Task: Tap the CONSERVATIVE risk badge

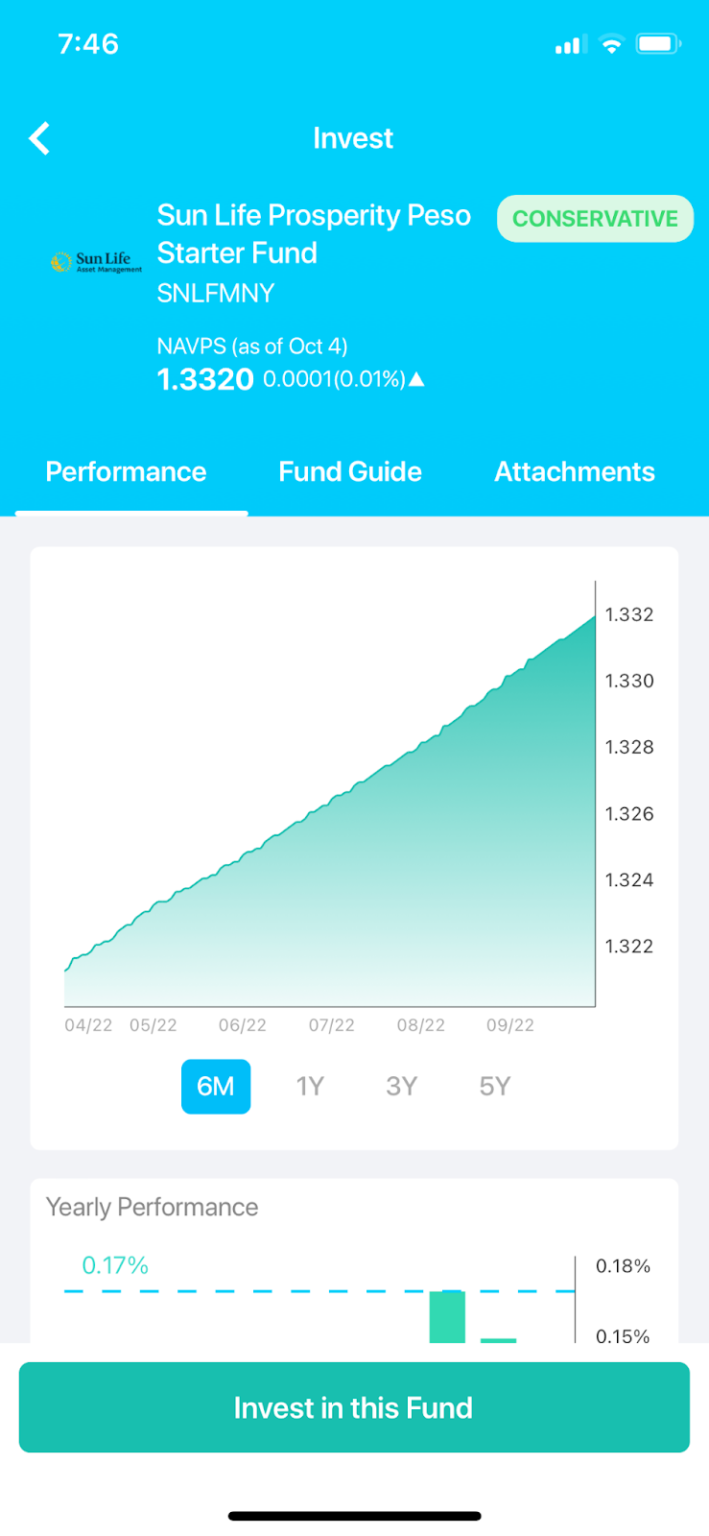Action: 594,218
